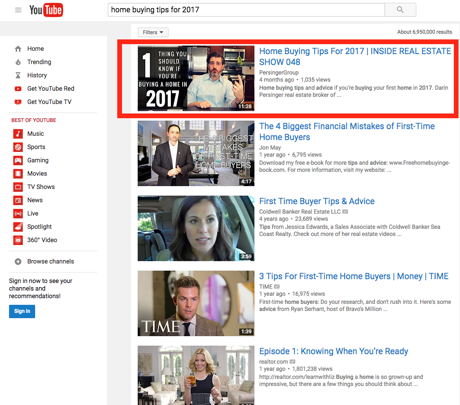Click the News icon
Viewport: 460px width, 405px height.
pos(18,200)
